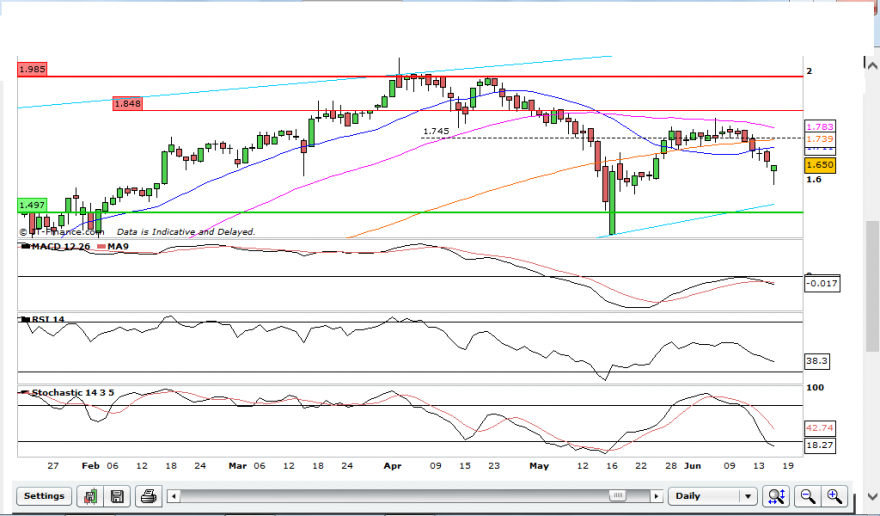Click the 1.739 orange average price tag
The image size is (880, 516).
(820, 139)
